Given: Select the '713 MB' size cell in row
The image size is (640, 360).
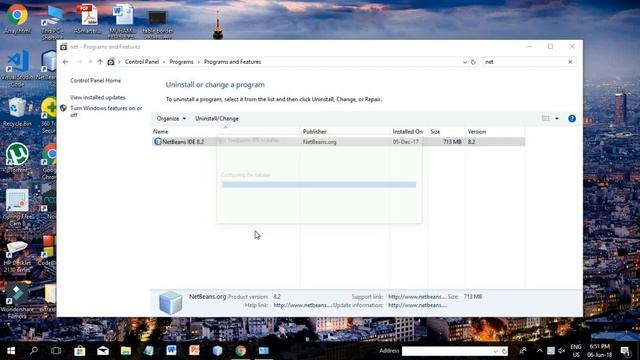Looking at the screenshot, I should pos(452,142).
